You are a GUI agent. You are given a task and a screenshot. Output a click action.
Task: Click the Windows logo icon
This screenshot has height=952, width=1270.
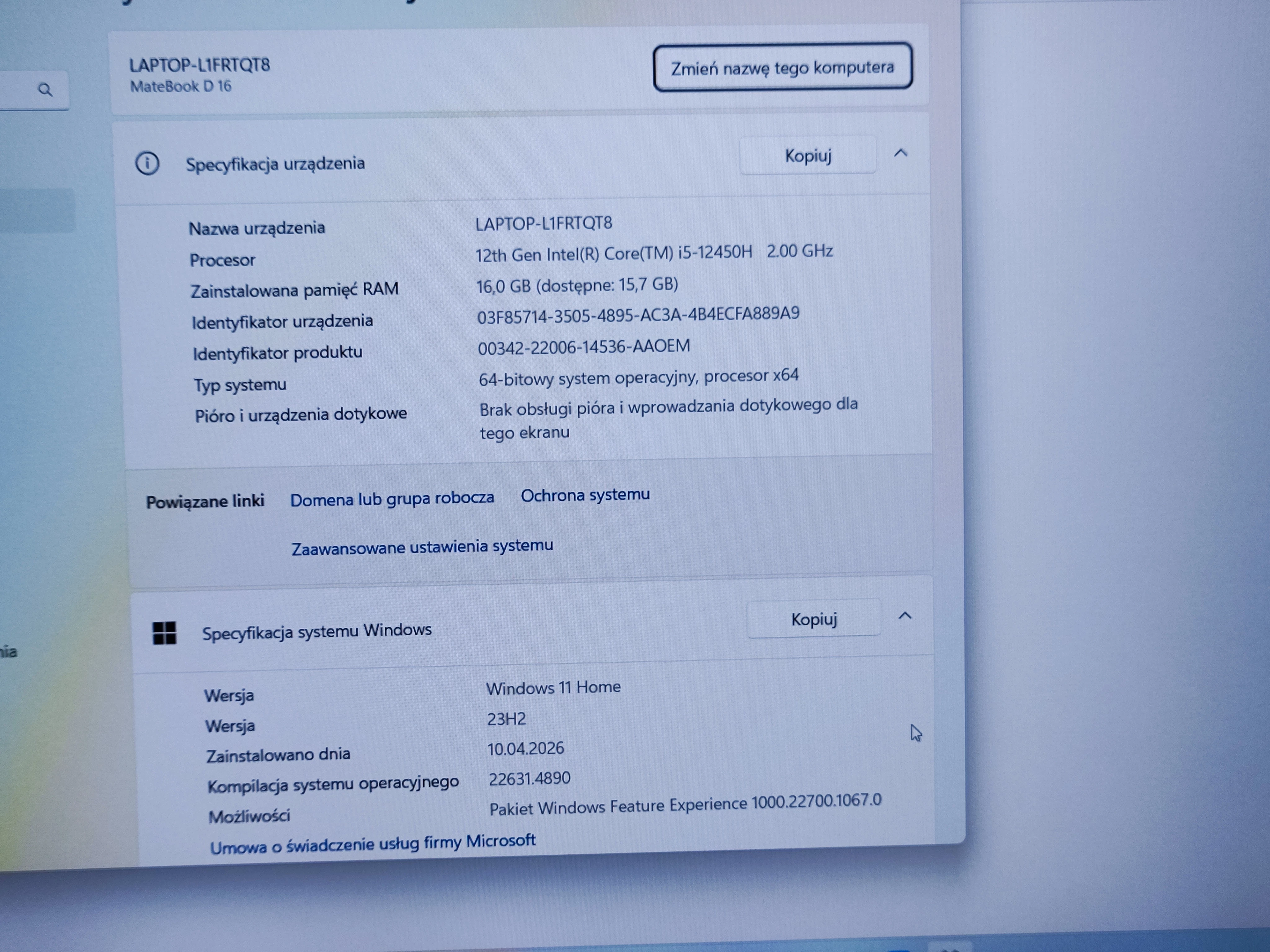(x=164, y=633)
